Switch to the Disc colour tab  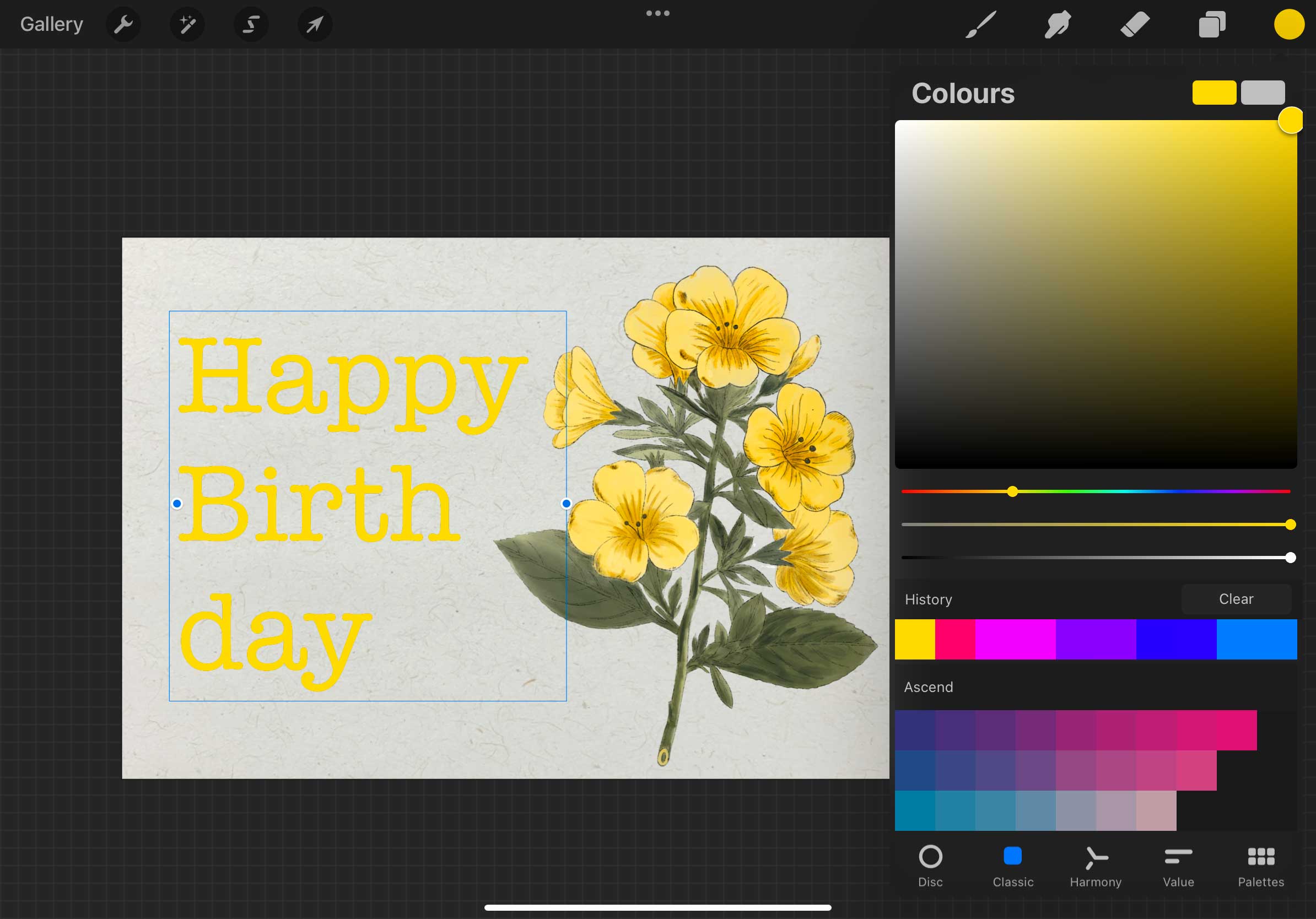[930, 865]
